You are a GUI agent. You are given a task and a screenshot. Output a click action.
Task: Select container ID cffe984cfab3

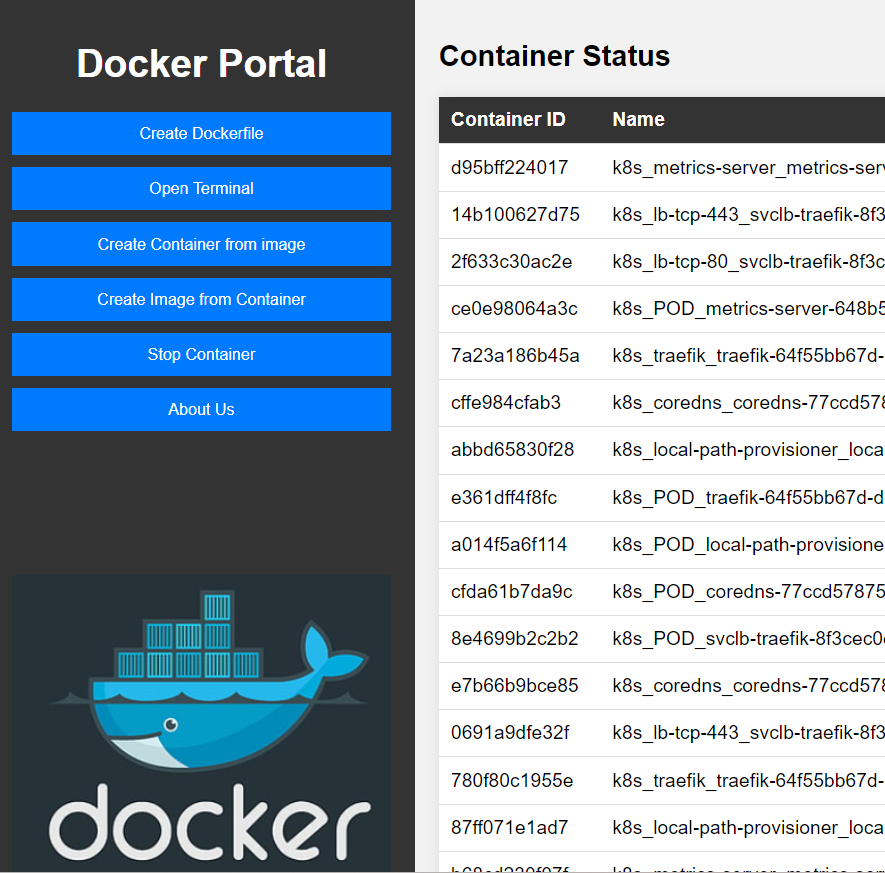[x=506, y=402]
